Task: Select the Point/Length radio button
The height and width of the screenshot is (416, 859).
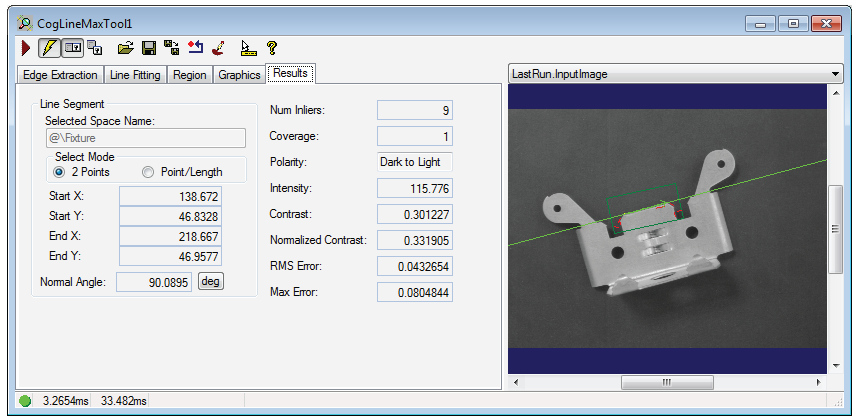Action: click(148, 172)
